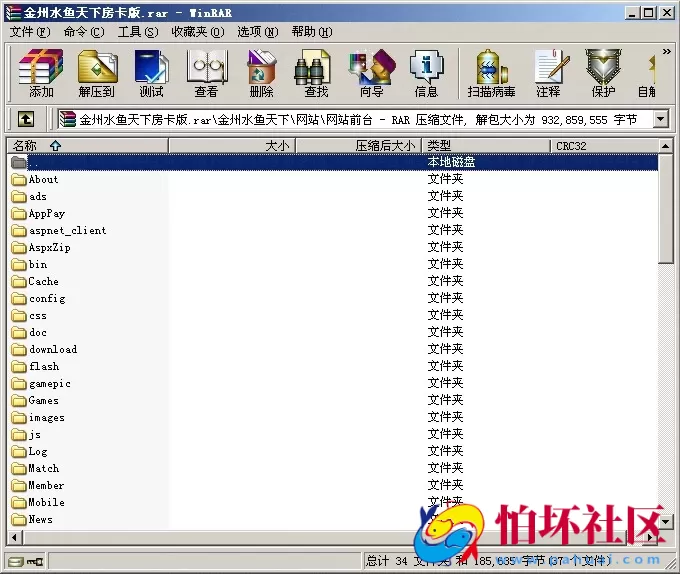The height and width of the screenshot is (574, 680).
Task: Click the Add (添加) toolbar icon
Action: (x=41, y=72)
